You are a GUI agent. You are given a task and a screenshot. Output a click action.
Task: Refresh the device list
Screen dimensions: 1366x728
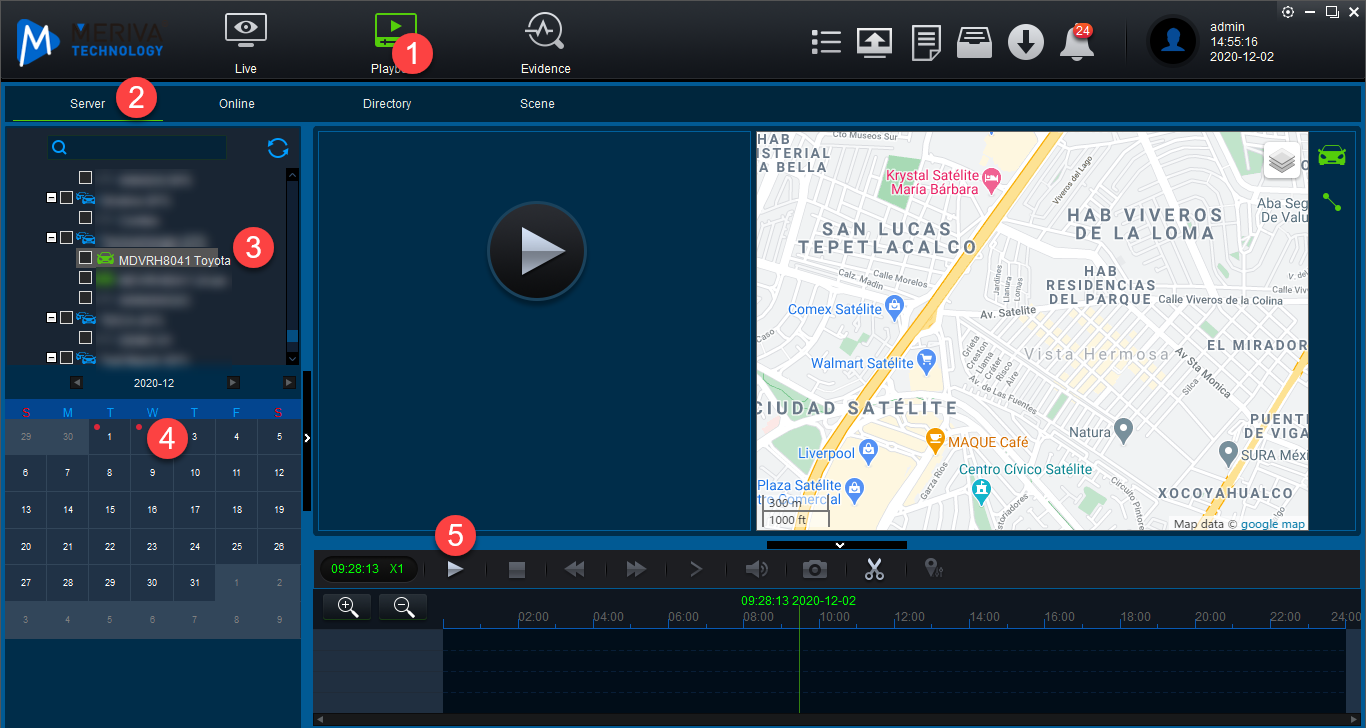(x=278, y=148)
